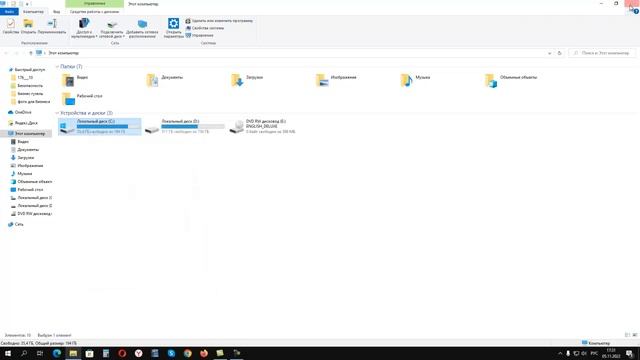This screenshot has width=640, height=360.
Task: Switch to large icons view in status bar
Action: [635, 335]
